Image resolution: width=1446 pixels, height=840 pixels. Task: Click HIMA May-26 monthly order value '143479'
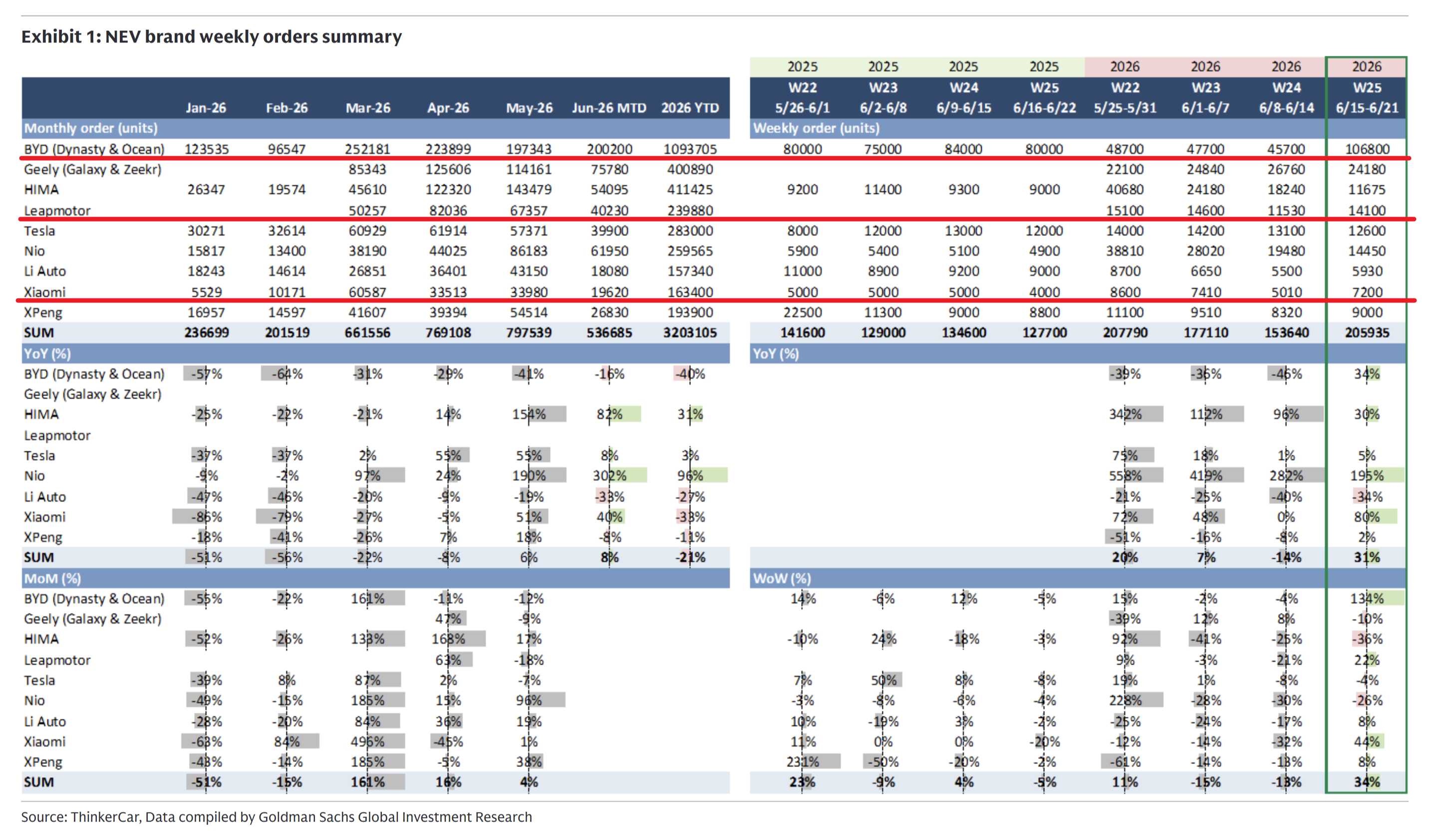click(x=529, y=189)
